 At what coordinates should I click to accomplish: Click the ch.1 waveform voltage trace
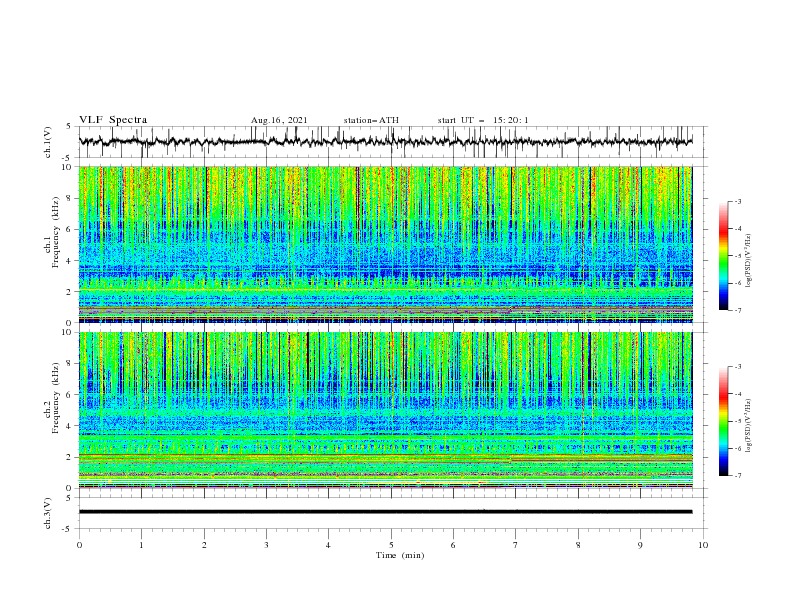(385, 142)
